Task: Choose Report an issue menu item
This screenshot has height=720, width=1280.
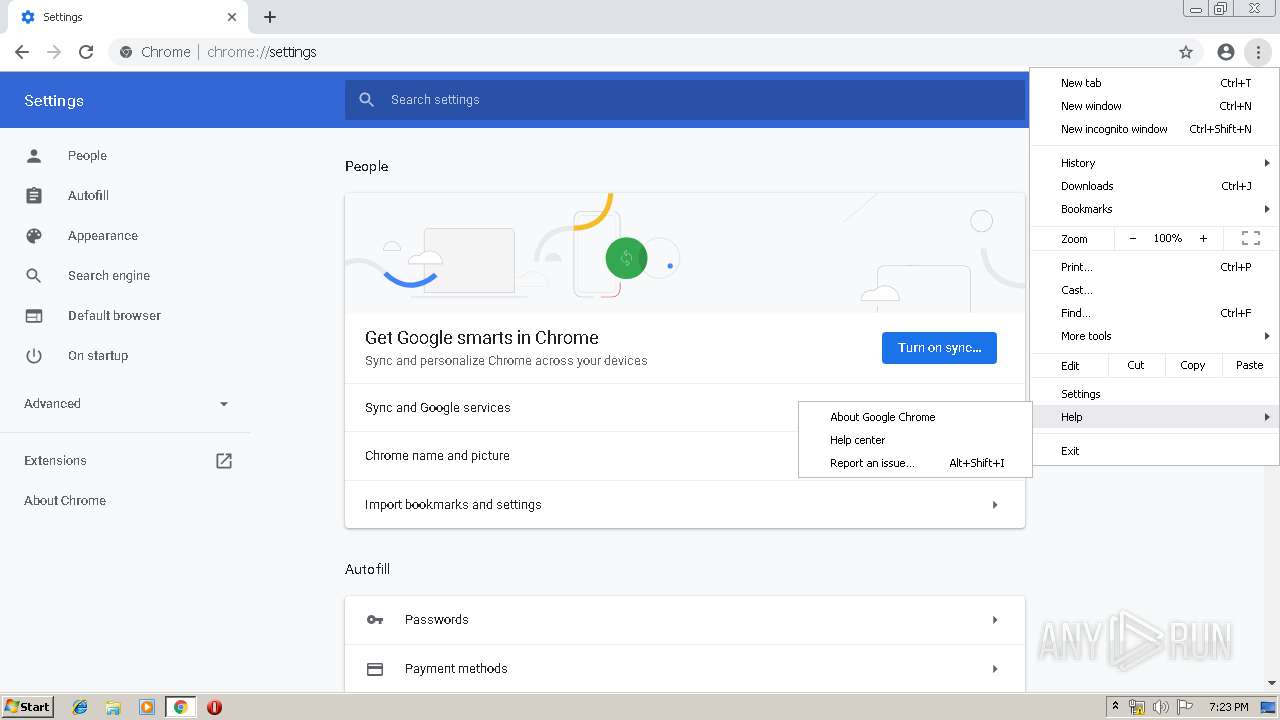Action: [x=915, y=463]
